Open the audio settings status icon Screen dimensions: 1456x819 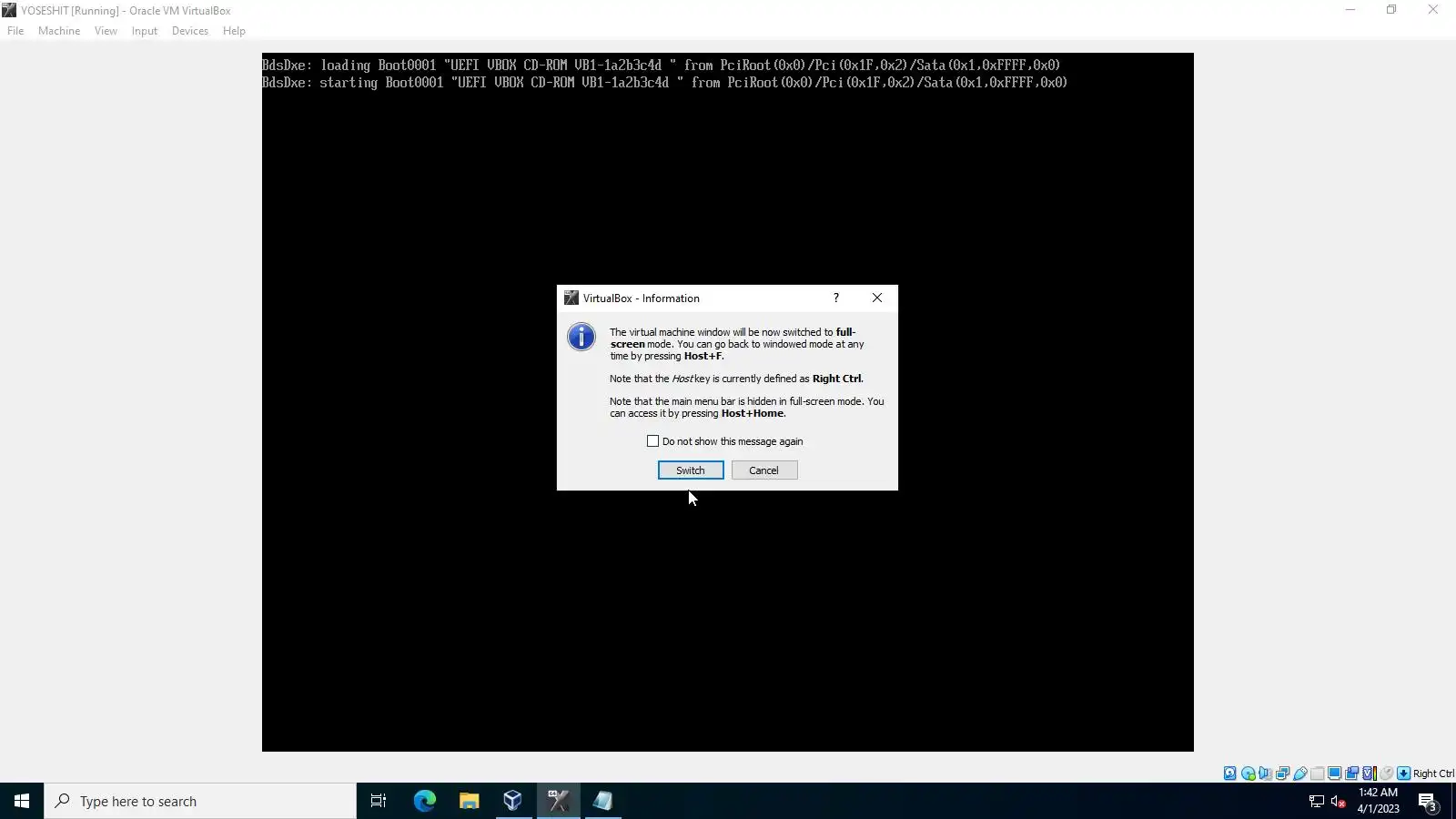[1265, 773]
